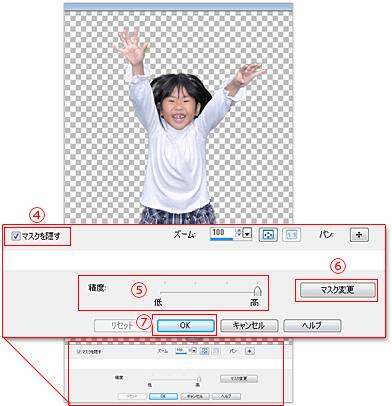392x406 pixels.
Task: Click the 精度 slider handle in enlarged panel
Action: coord(257,291)
